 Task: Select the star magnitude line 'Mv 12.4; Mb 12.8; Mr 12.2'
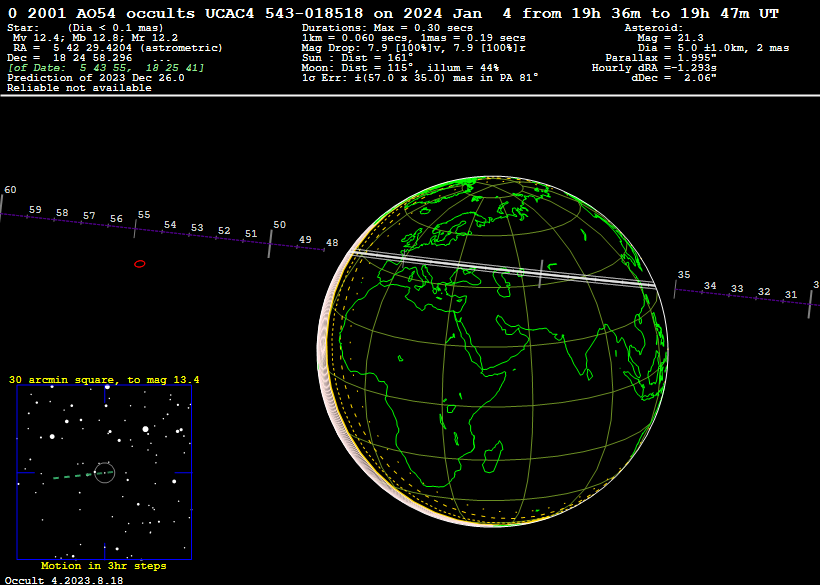point(95,38)
